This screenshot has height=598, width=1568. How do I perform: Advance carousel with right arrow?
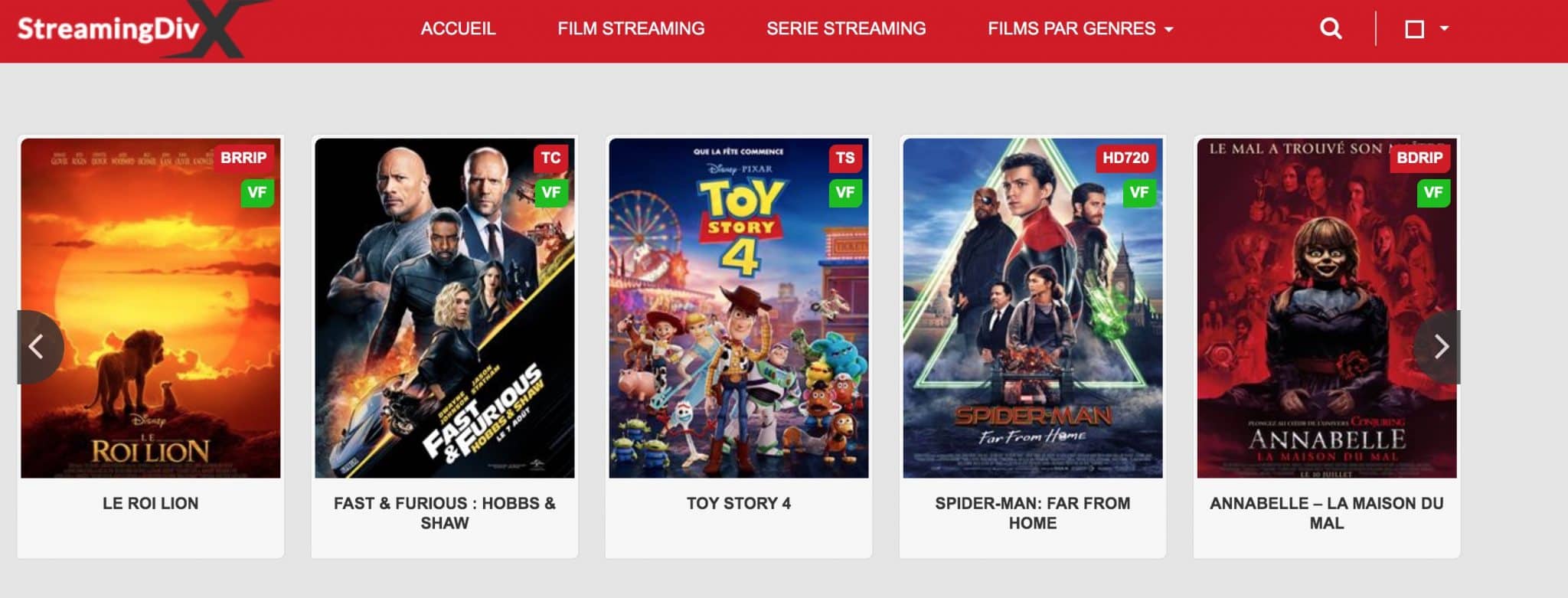click(x=1439, y=347)
